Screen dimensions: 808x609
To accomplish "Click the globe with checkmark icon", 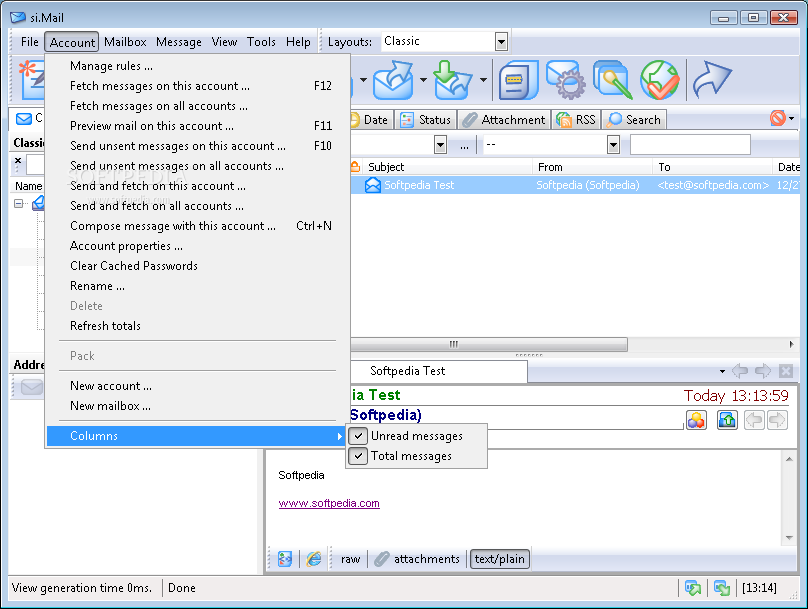I will point(660,80).
